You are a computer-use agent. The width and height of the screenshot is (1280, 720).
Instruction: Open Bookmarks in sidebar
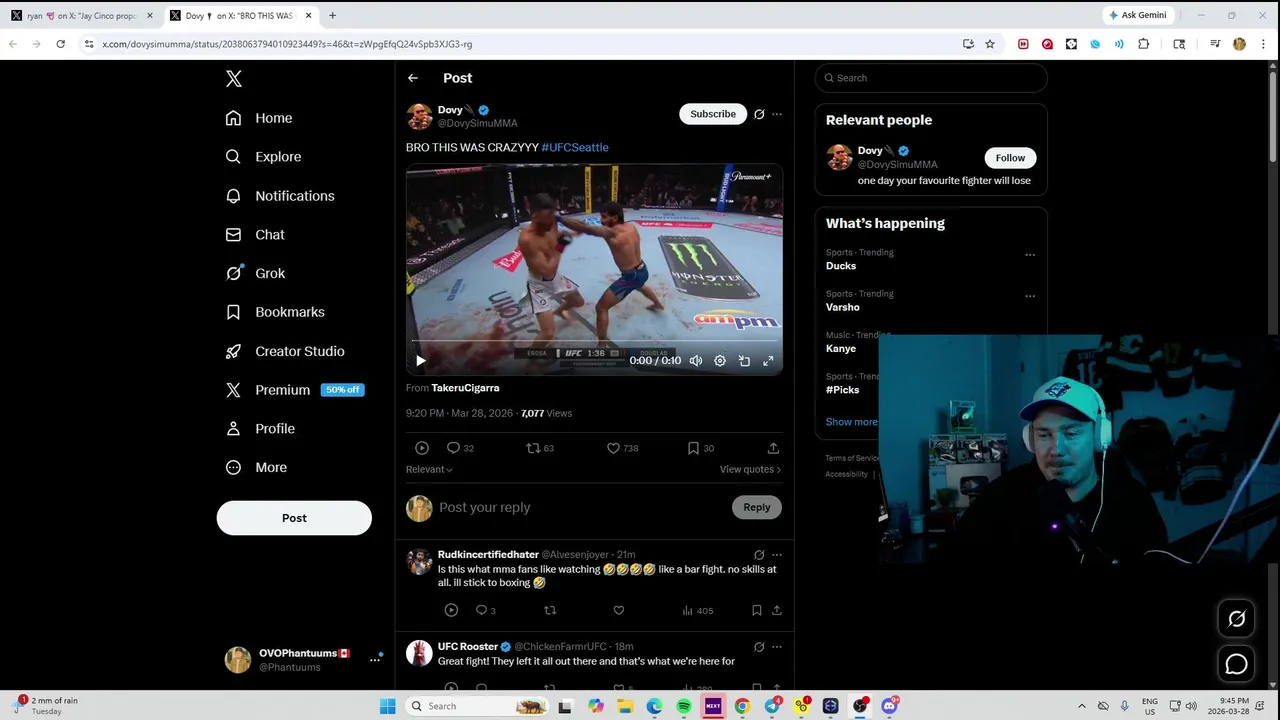tap(275, 312)
